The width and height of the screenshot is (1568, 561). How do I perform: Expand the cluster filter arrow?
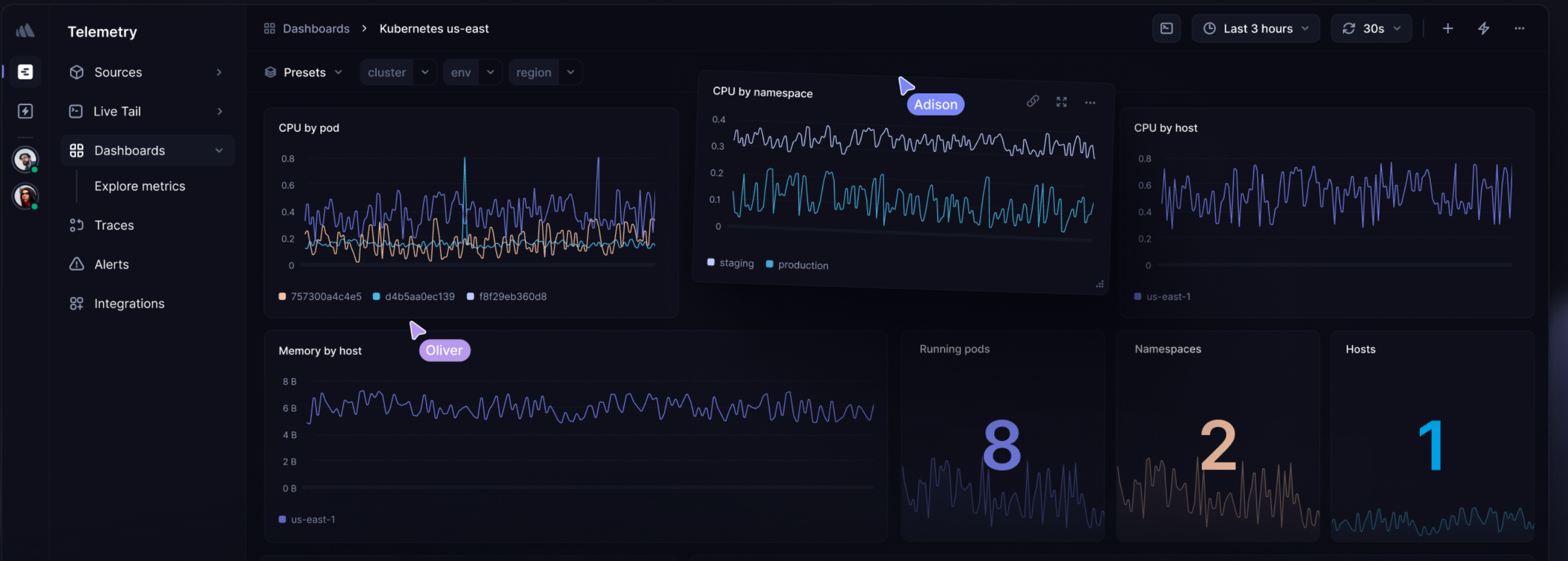(x=425, y=73)
